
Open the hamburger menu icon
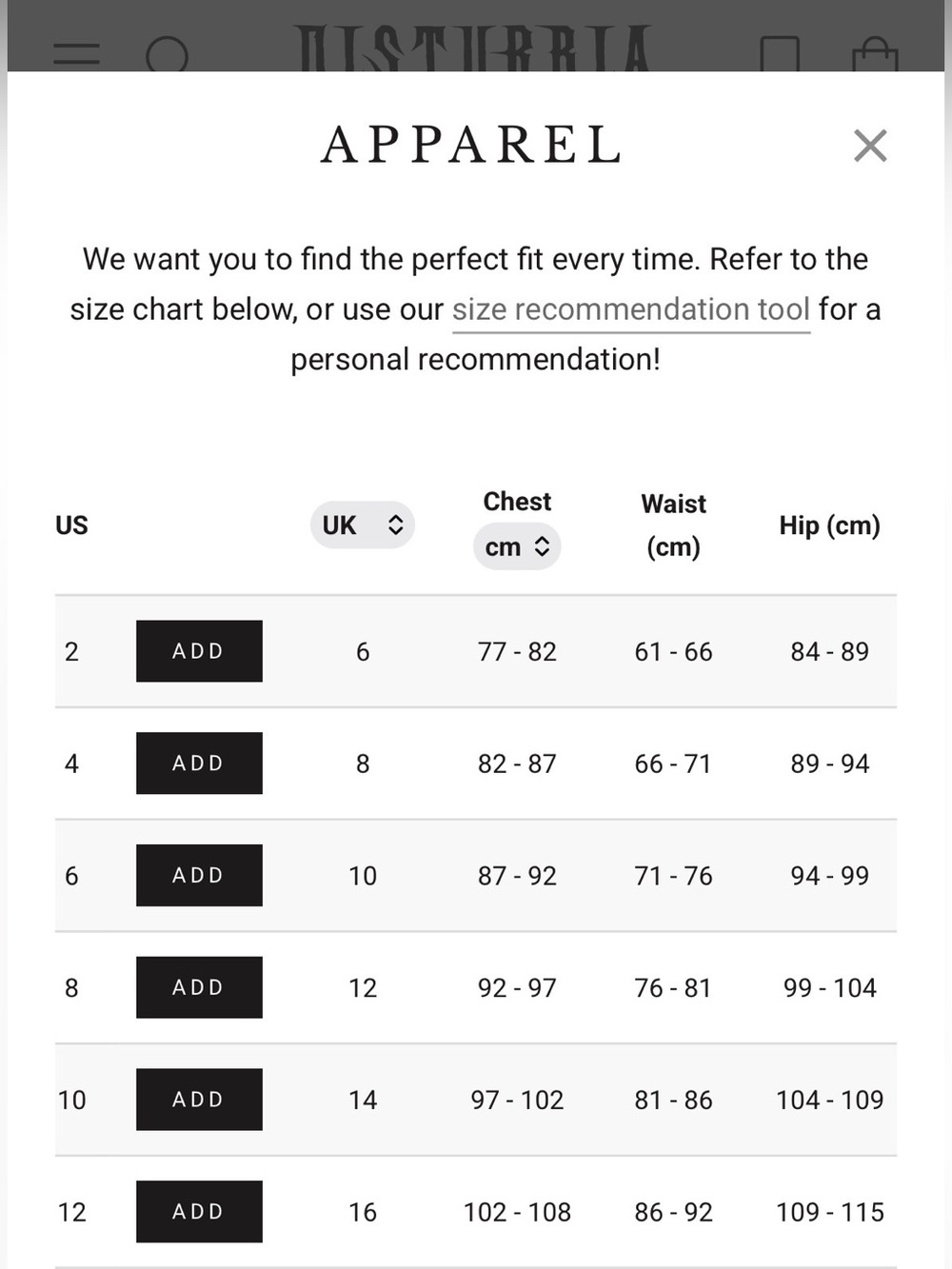pyautogui.click(x=76, y=54)
